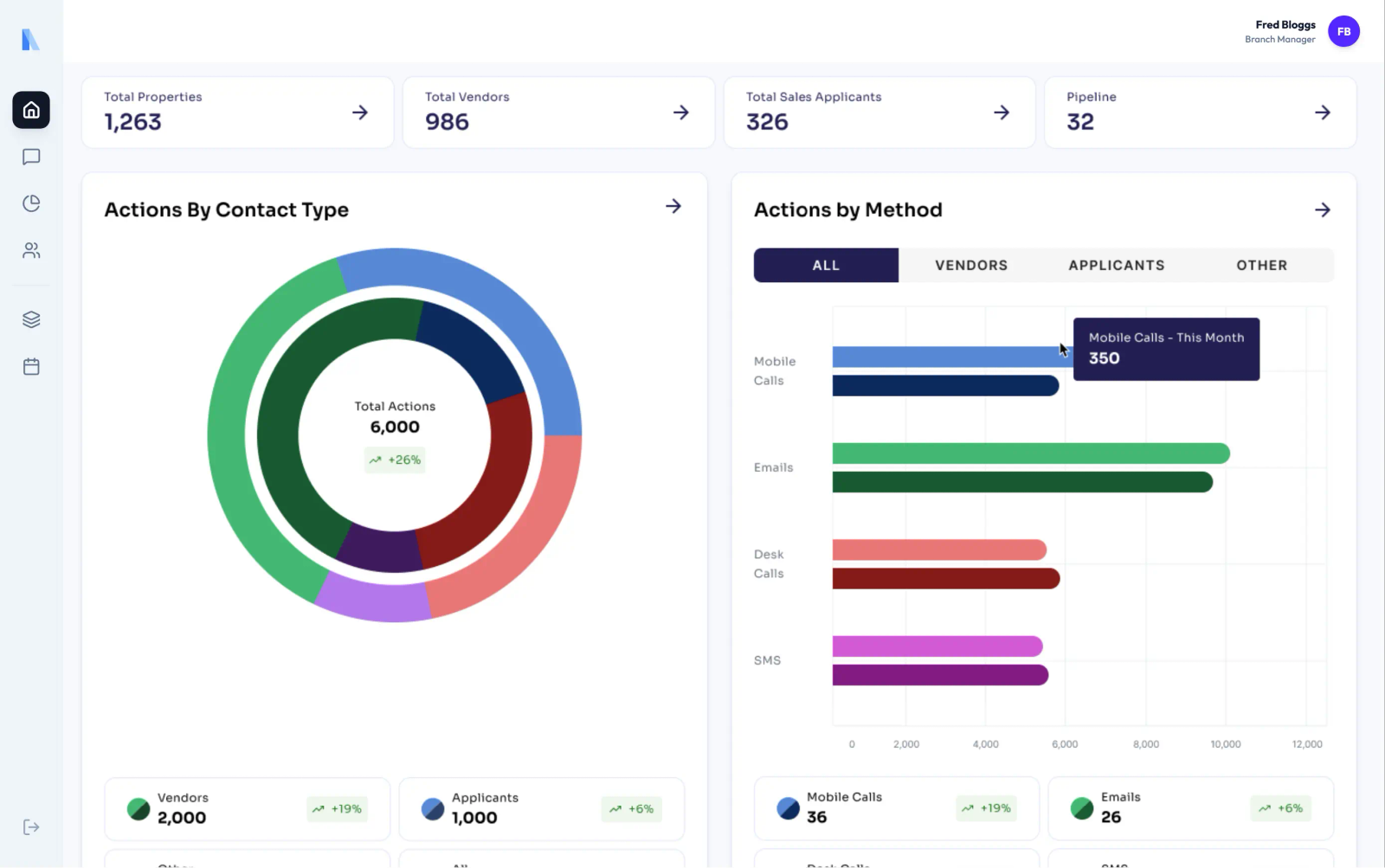Open the calendar icon in sidebar
The height and width of the screenshot is (868, 1385).
point(31,366)
